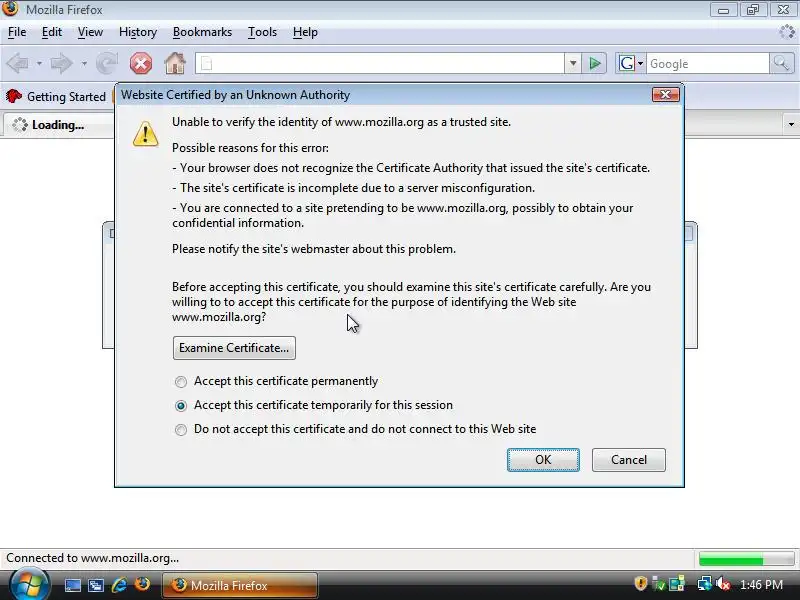Click the Getting Started bookmark icon
The height and width of the screenshot is (600, 800).
tap(14, 96)
